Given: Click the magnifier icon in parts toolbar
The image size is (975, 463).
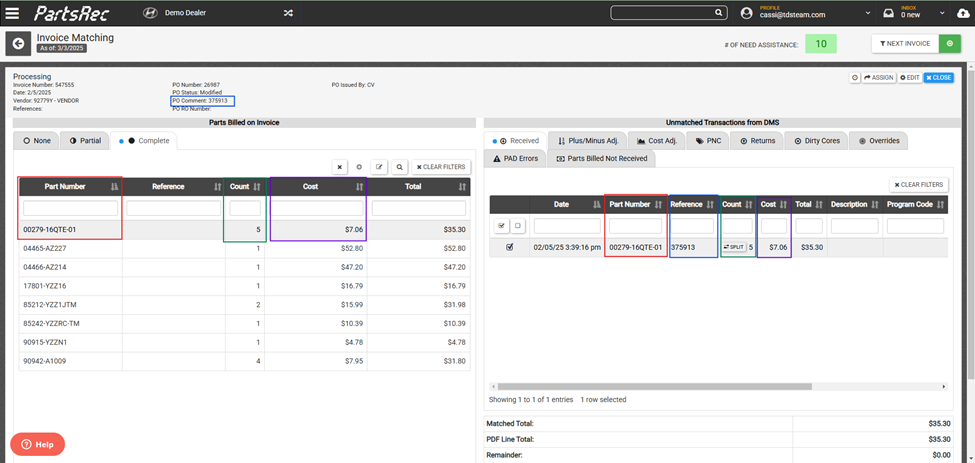Looking at the screenshot, I should (399, 167).
